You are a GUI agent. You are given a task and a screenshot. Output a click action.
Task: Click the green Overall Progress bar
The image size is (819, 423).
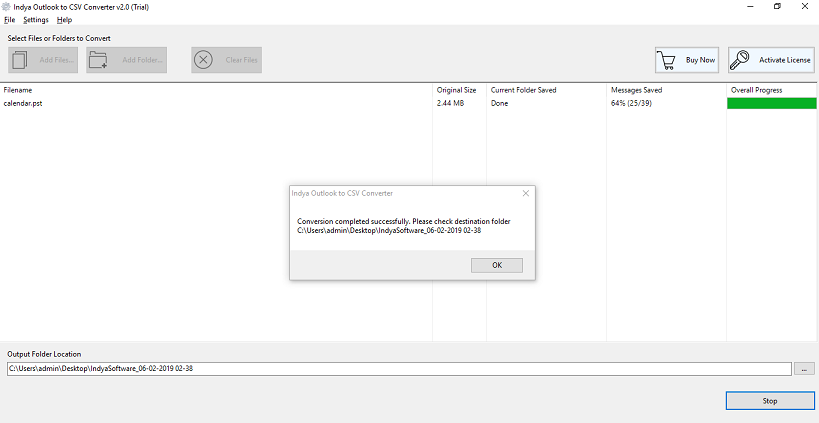pyautogui.click(x=771, y=103)
